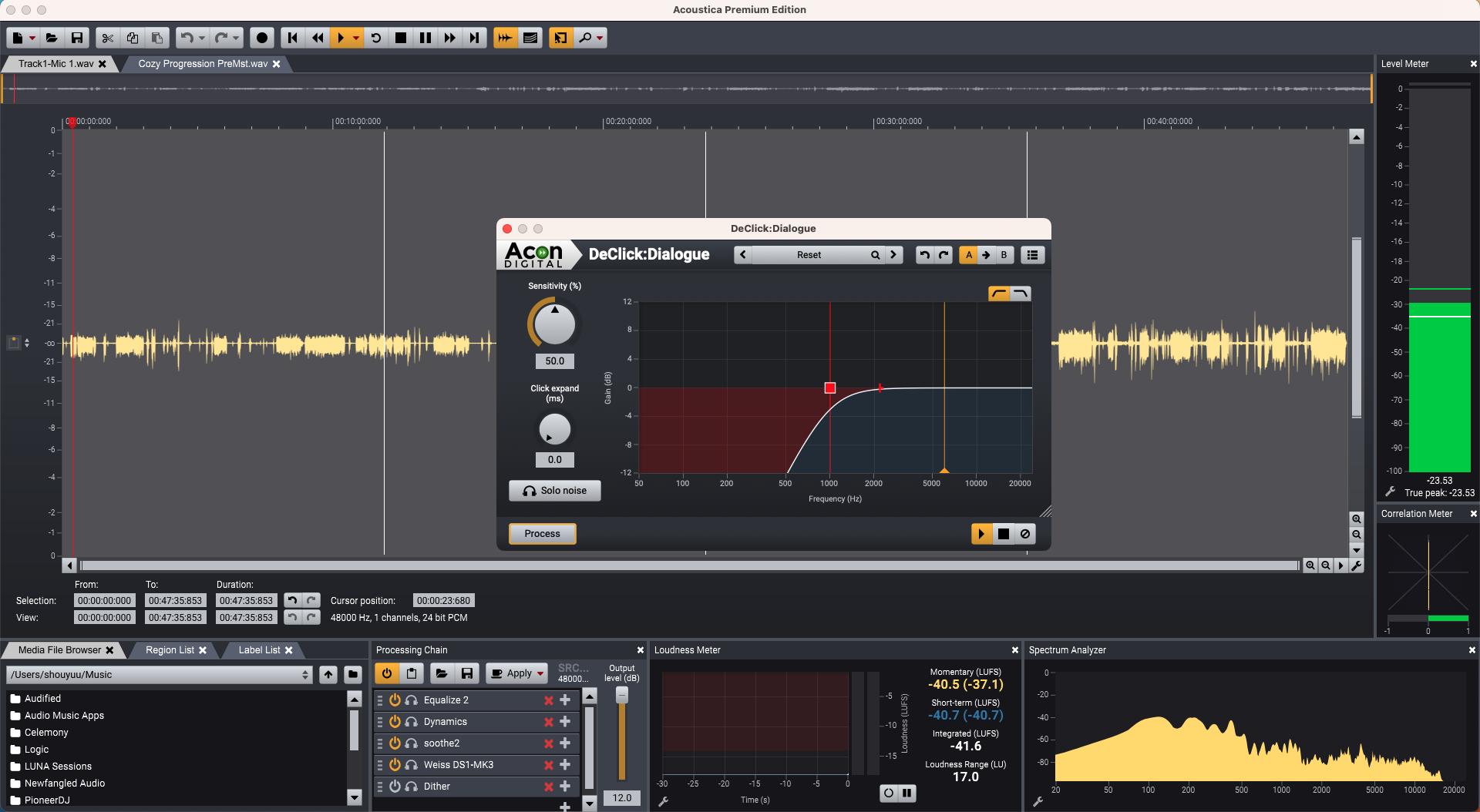Open the zoom tool dropdown arrow
Viewport: 1480px width, 812px height.
(600, 38)
